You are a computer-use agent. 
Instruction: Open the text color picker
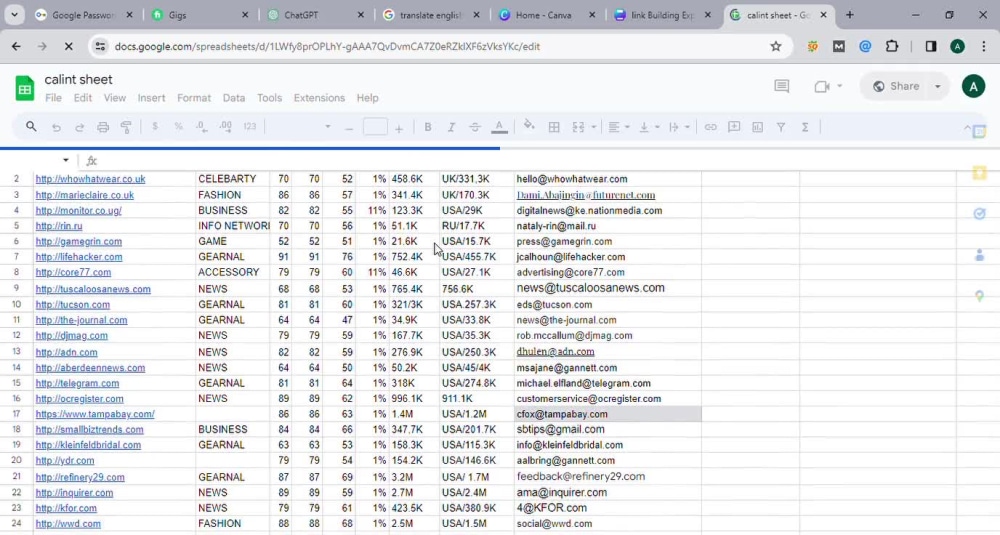tap(499, 127)
